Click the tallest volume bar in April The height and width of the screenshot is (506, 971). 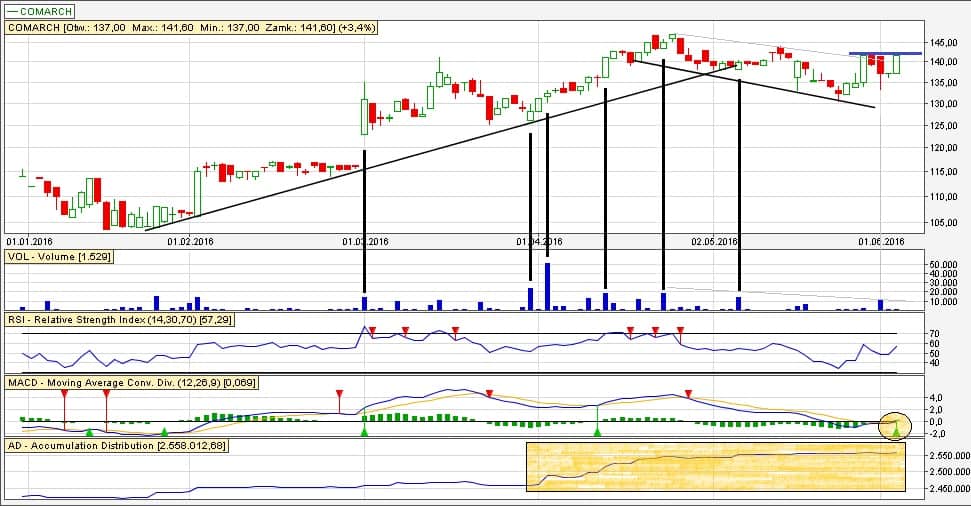click(547, 286)
